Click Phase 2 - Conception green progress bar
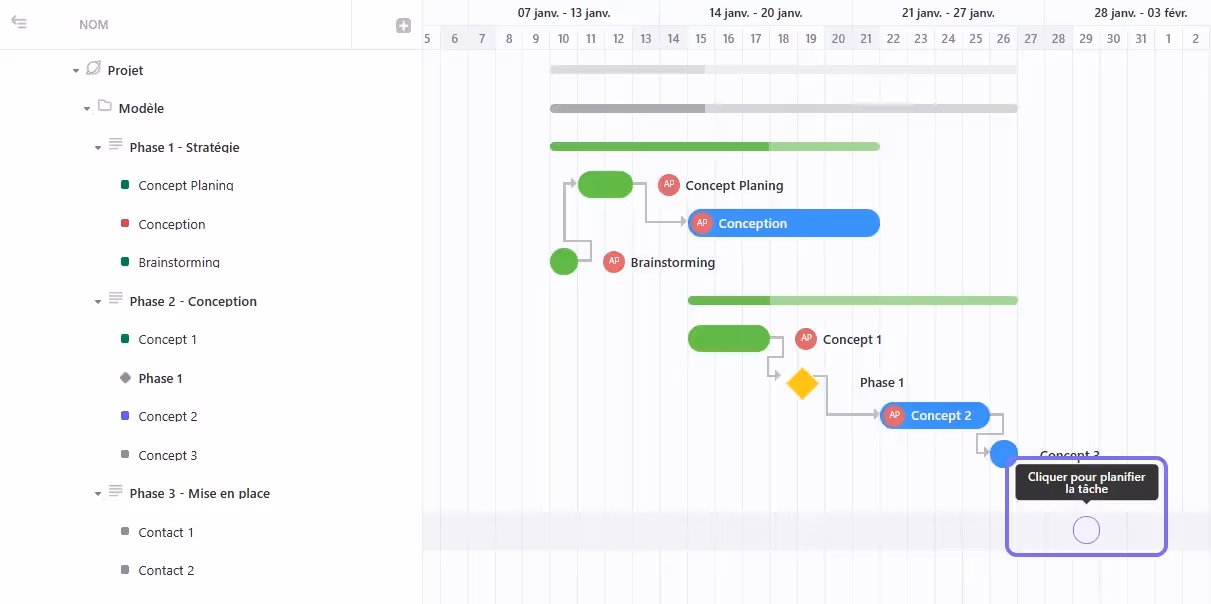This screenshot has width=1211, height=604. pyautogui.click(x=852, y=301)
